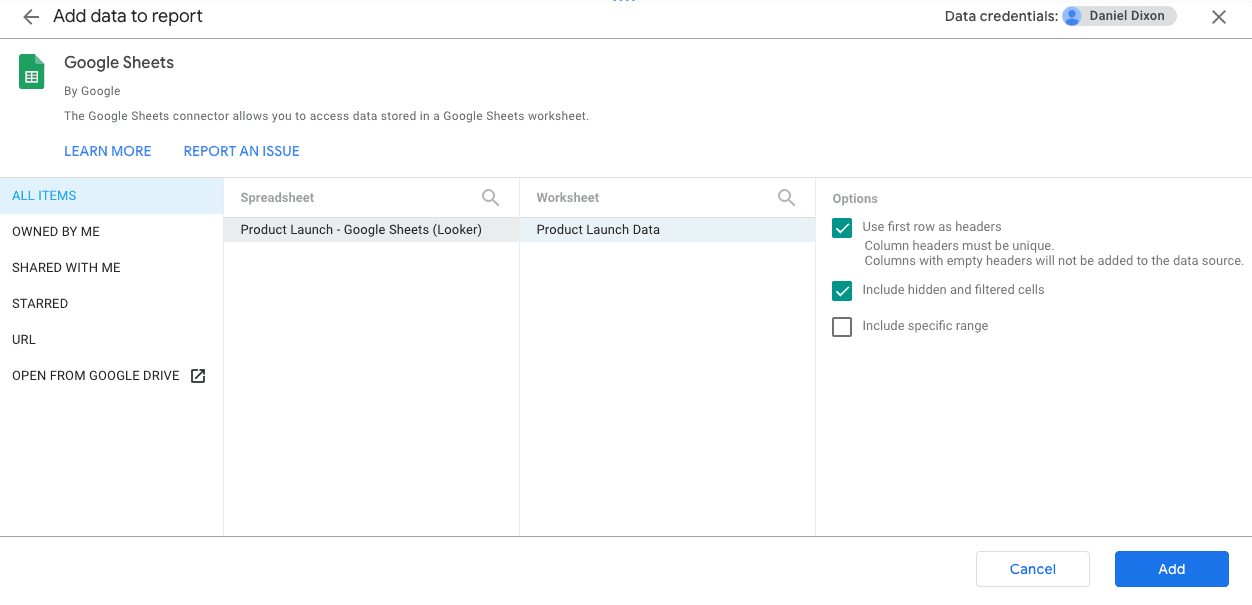Uncheck Use first row as headers
Image resolution: width=1252 pixels, height=605 pixels.
(842, 227)
